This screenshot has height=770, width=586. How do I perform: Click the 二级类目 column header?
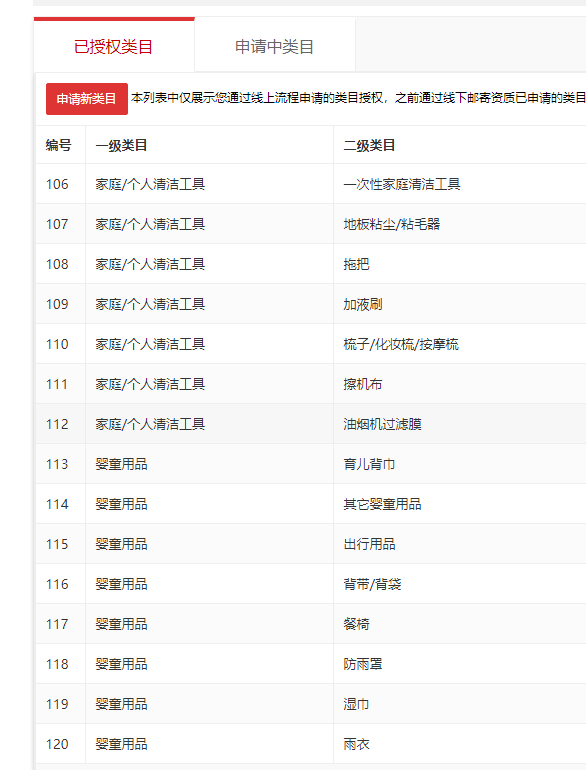coord(369,145)
